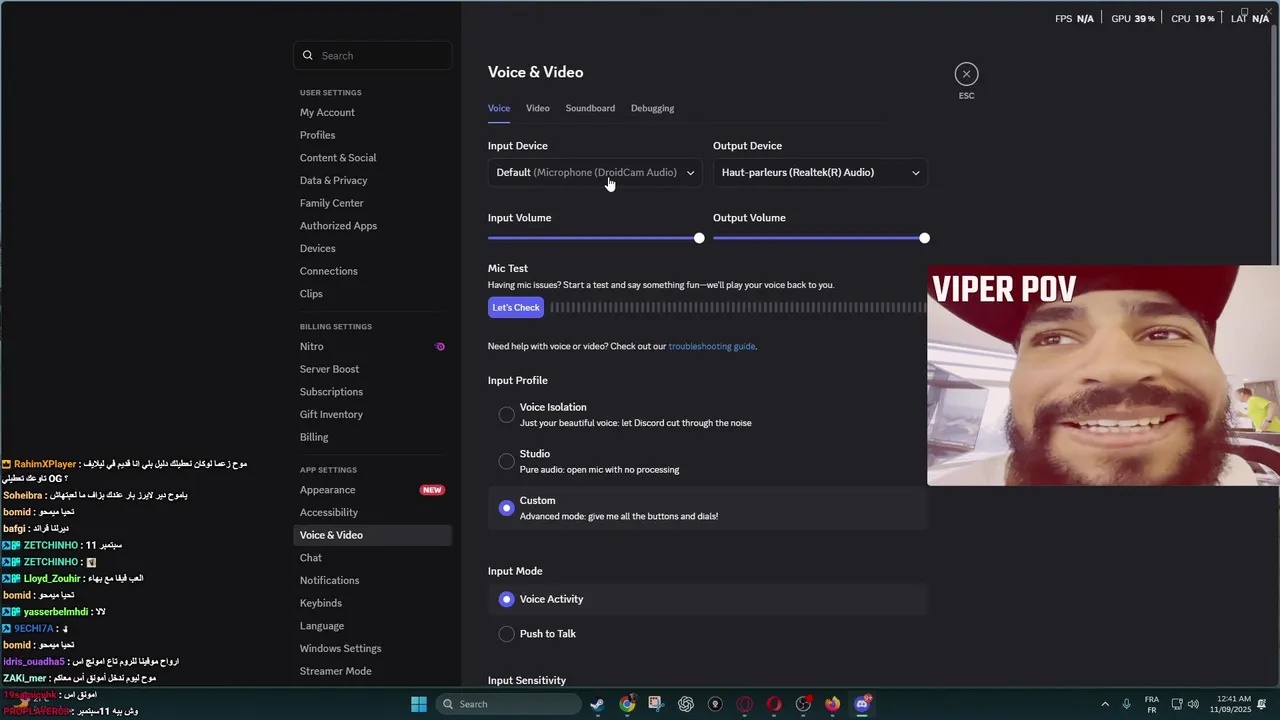Click the Input Volume slider handle
This screenshot has height=720, width=1280.
(x=699, y=238)
